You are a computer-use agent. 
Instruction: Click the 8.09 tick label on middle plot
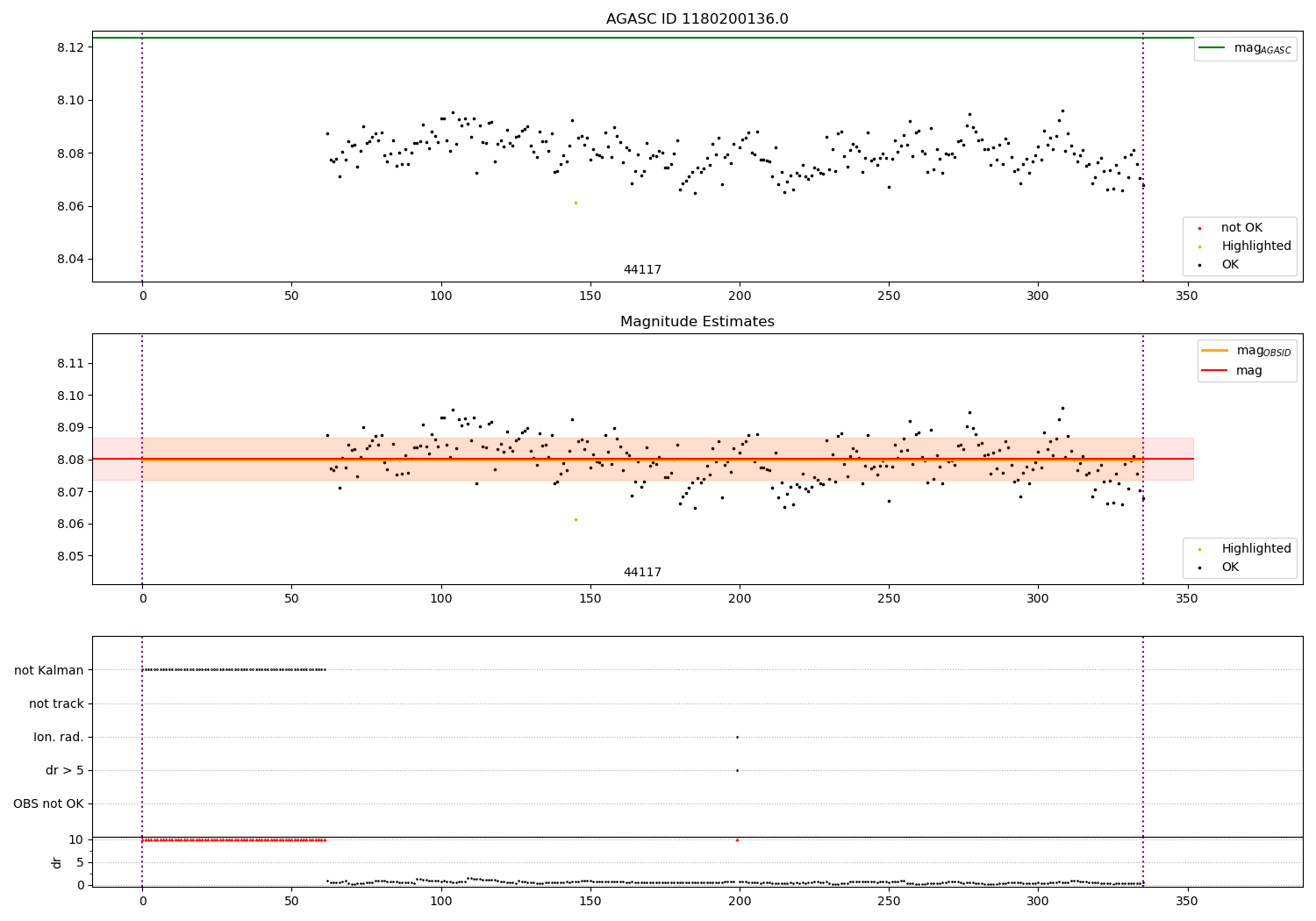(x=70, y=428)
